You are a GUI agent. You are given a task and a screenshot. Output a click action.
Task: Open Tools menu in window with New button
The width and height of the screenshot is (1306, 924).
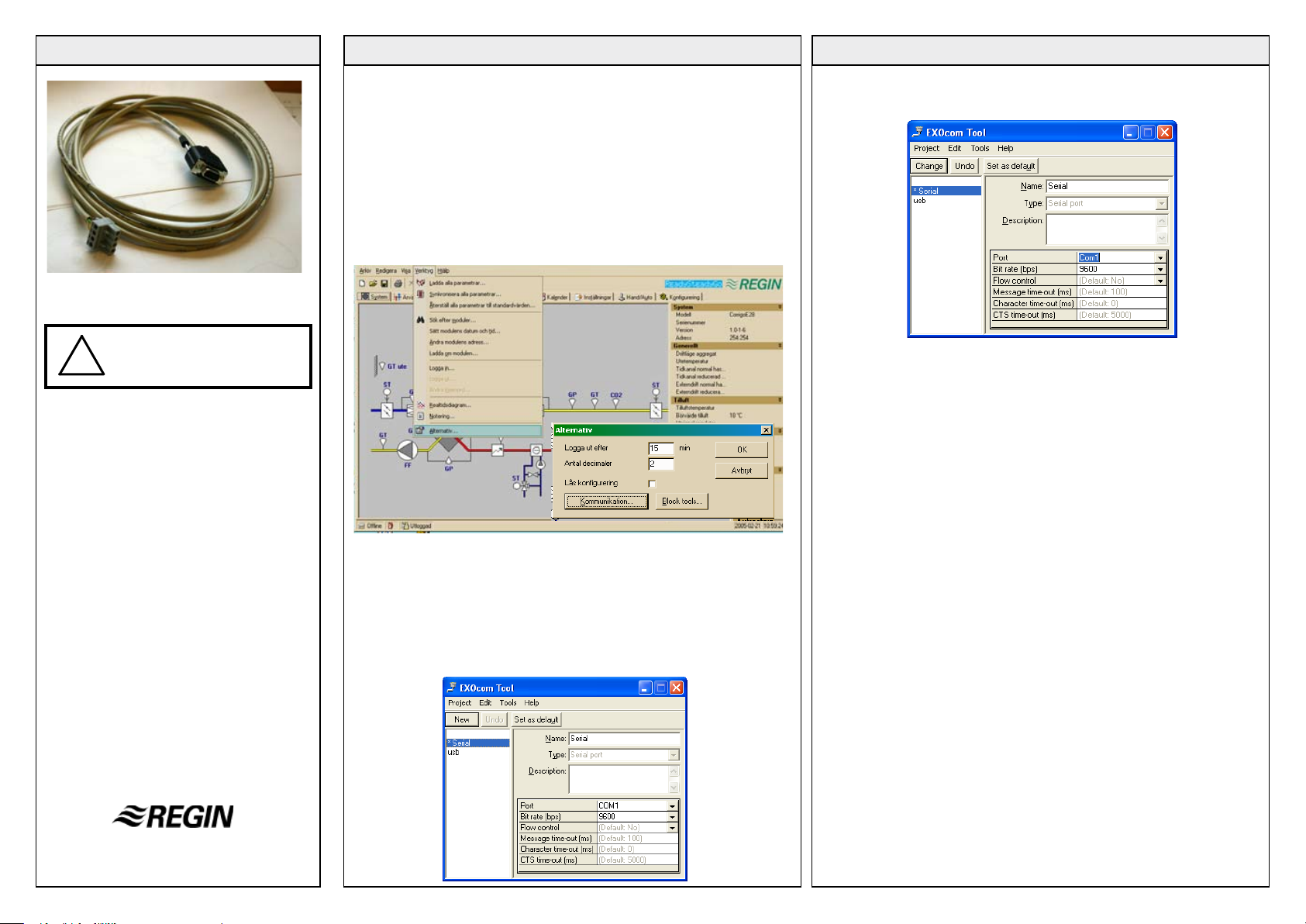(508, 703)
